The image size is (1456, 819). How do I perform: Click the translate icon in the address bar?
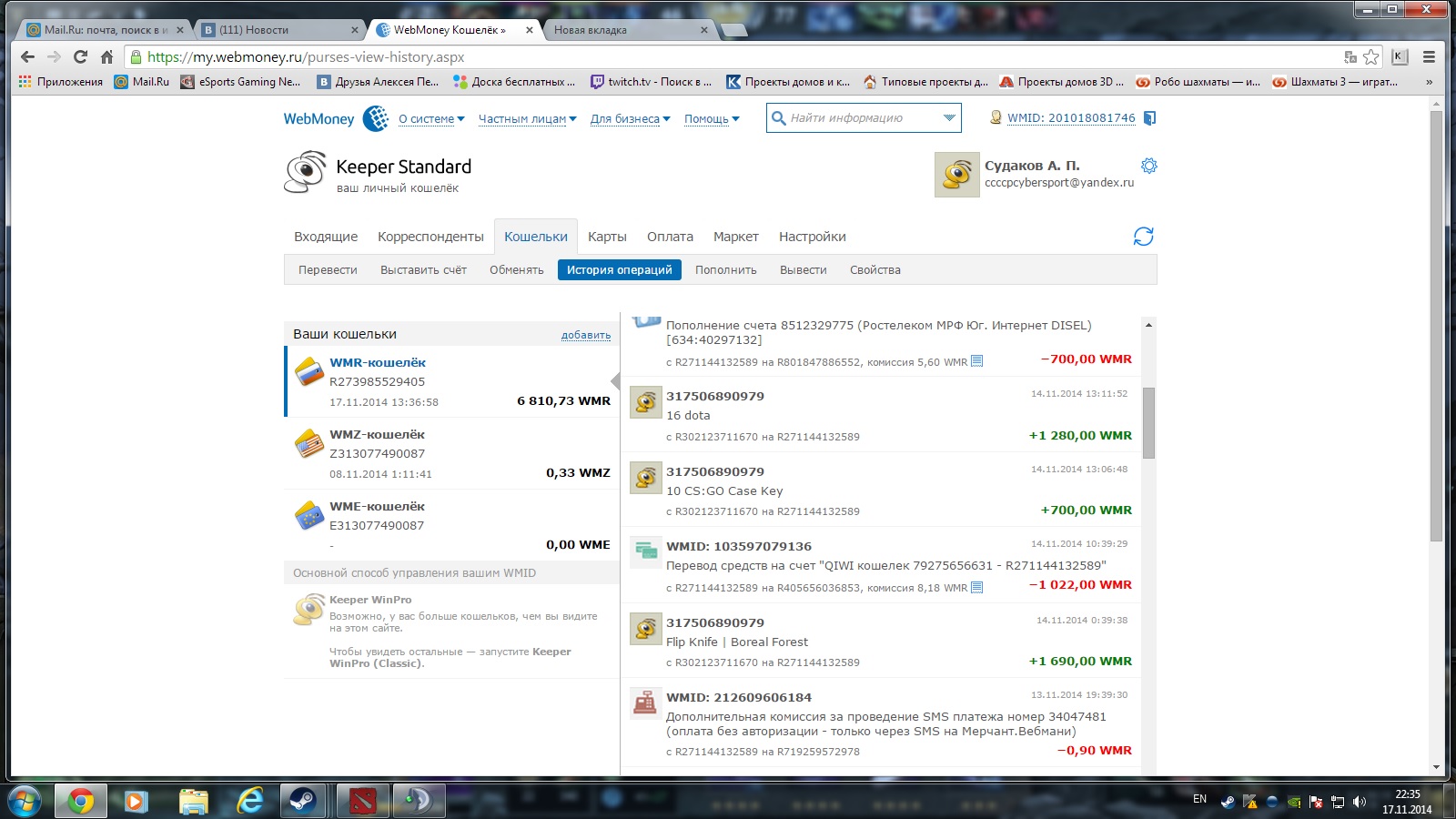(x=1350, y=56)
